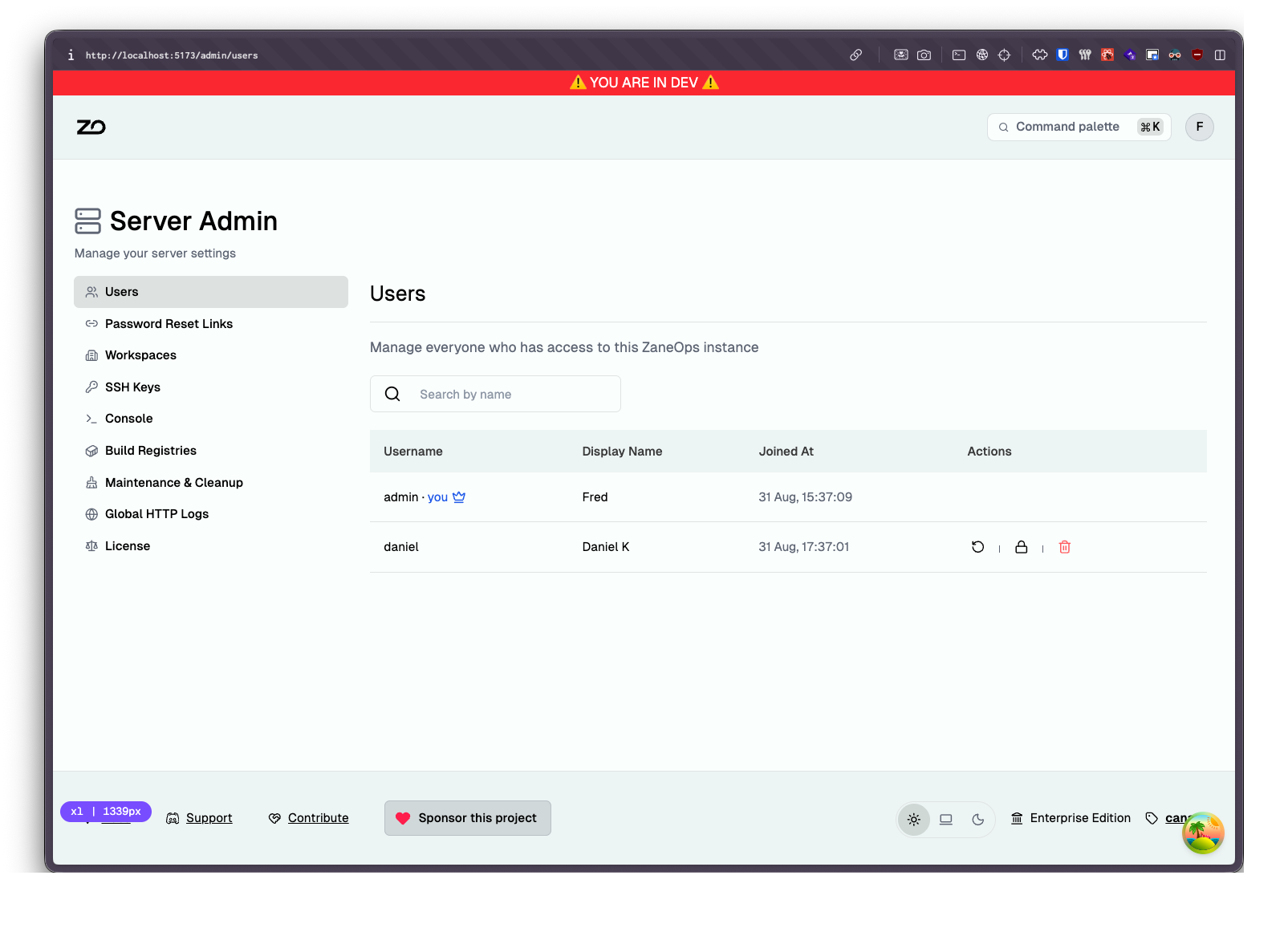Switch to dark theme with moon icon
The image size is (1288, 932).
coord(978,820)
